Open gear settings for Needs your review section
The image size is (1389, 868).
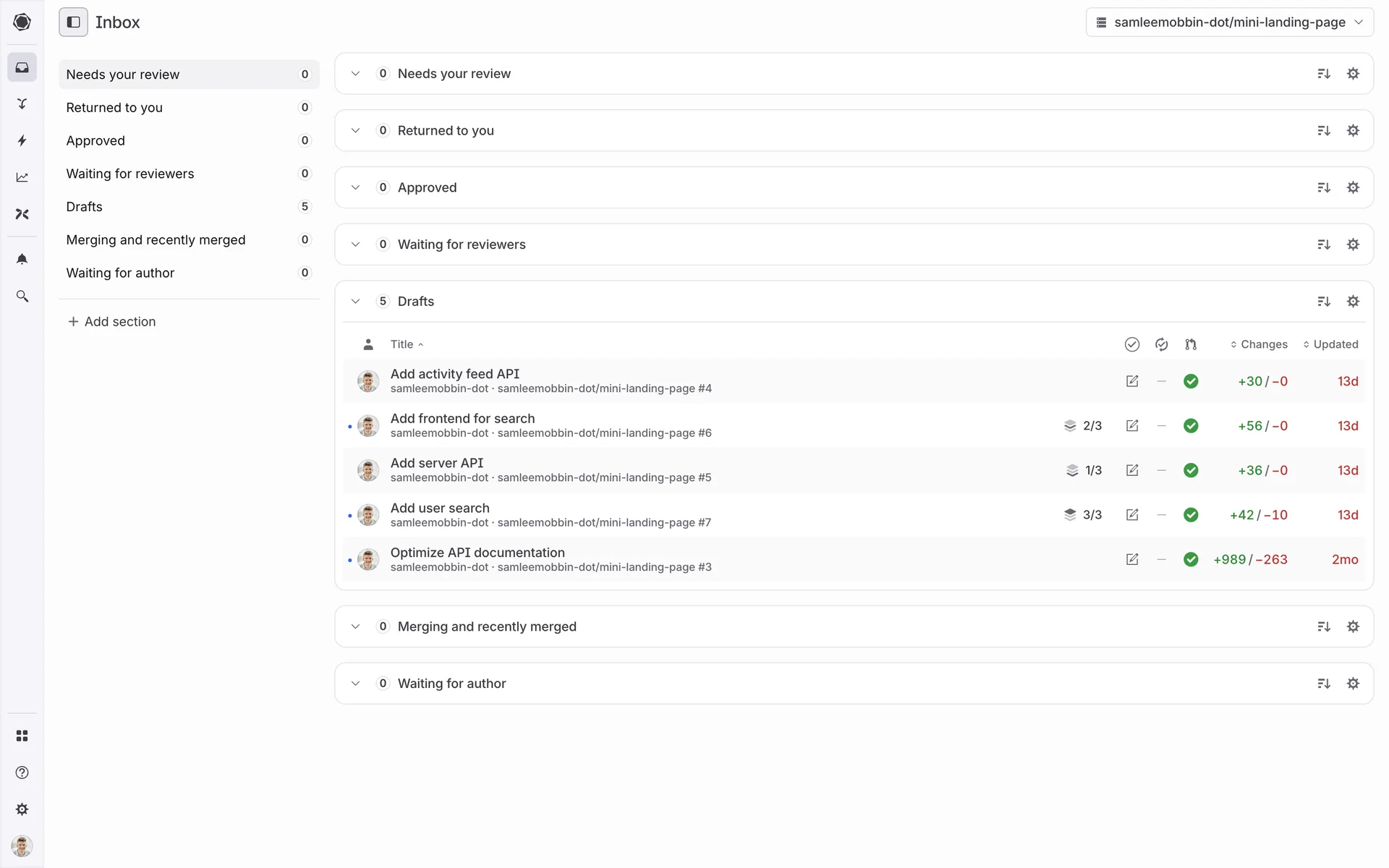pyautogui.click(x=1353, y=74)
